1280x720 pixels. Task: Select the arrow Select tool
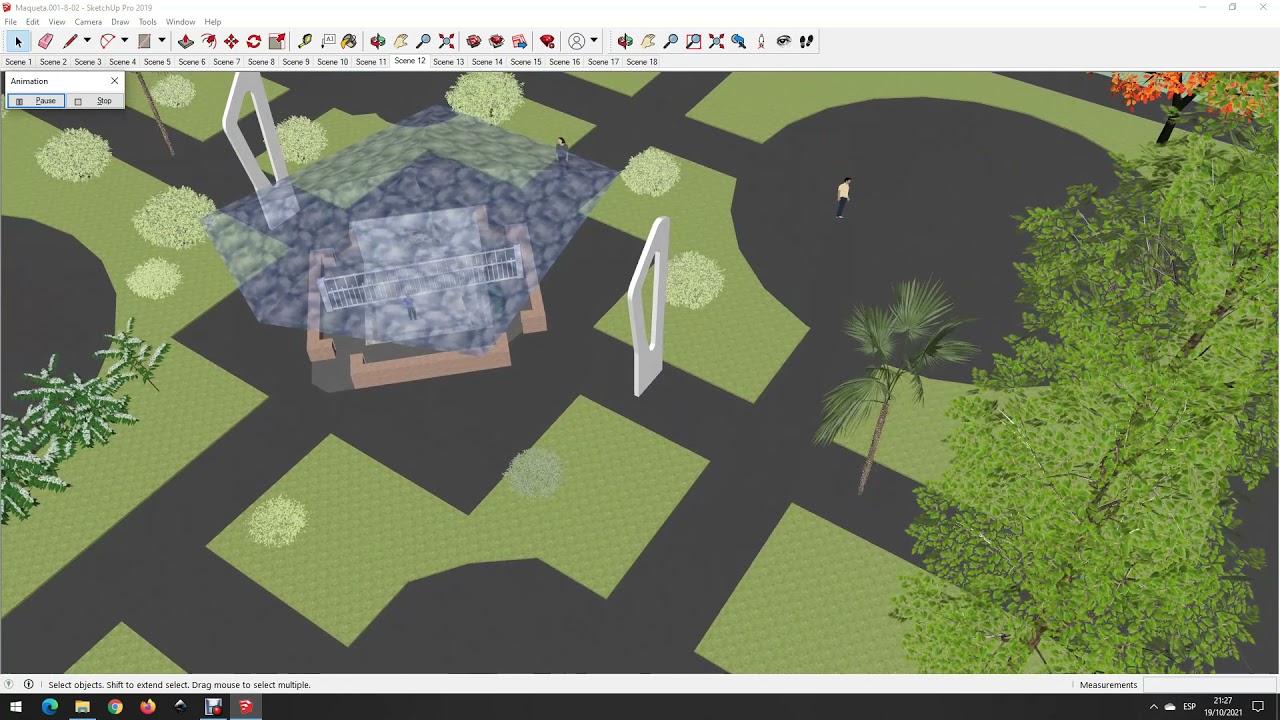pyautogui.click(x=18, y=41)
